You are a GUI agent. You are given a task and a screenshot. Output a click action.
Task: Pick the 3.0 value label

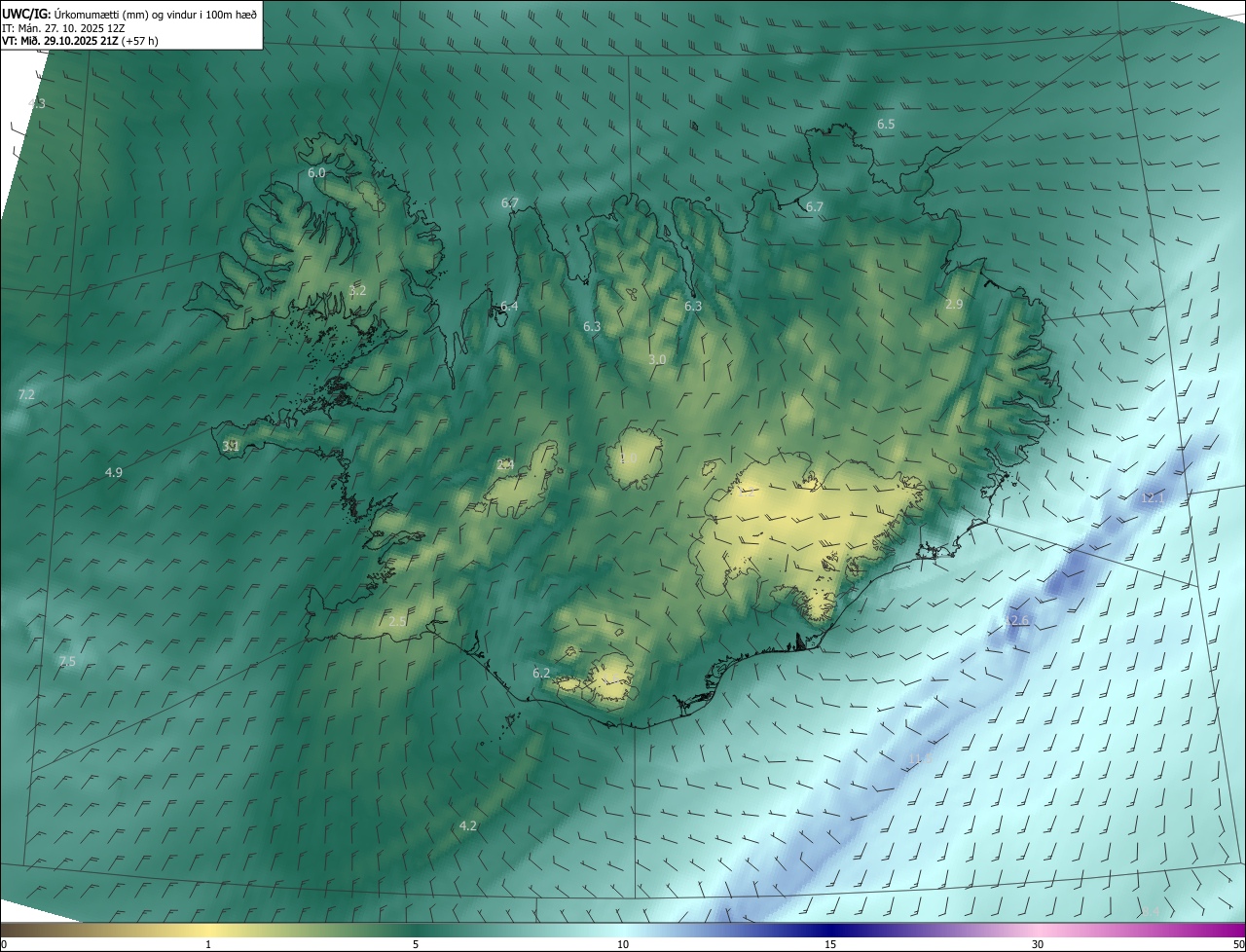tap(657, 359)
